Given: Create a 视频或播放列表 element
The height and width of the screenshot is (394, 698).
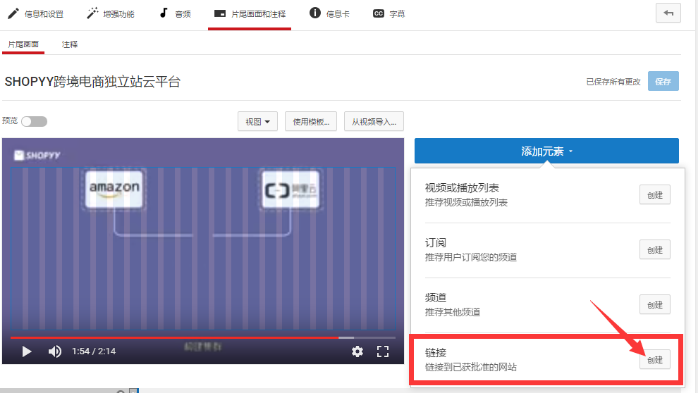Looking at the screenshot, I should tap(655, 195).
